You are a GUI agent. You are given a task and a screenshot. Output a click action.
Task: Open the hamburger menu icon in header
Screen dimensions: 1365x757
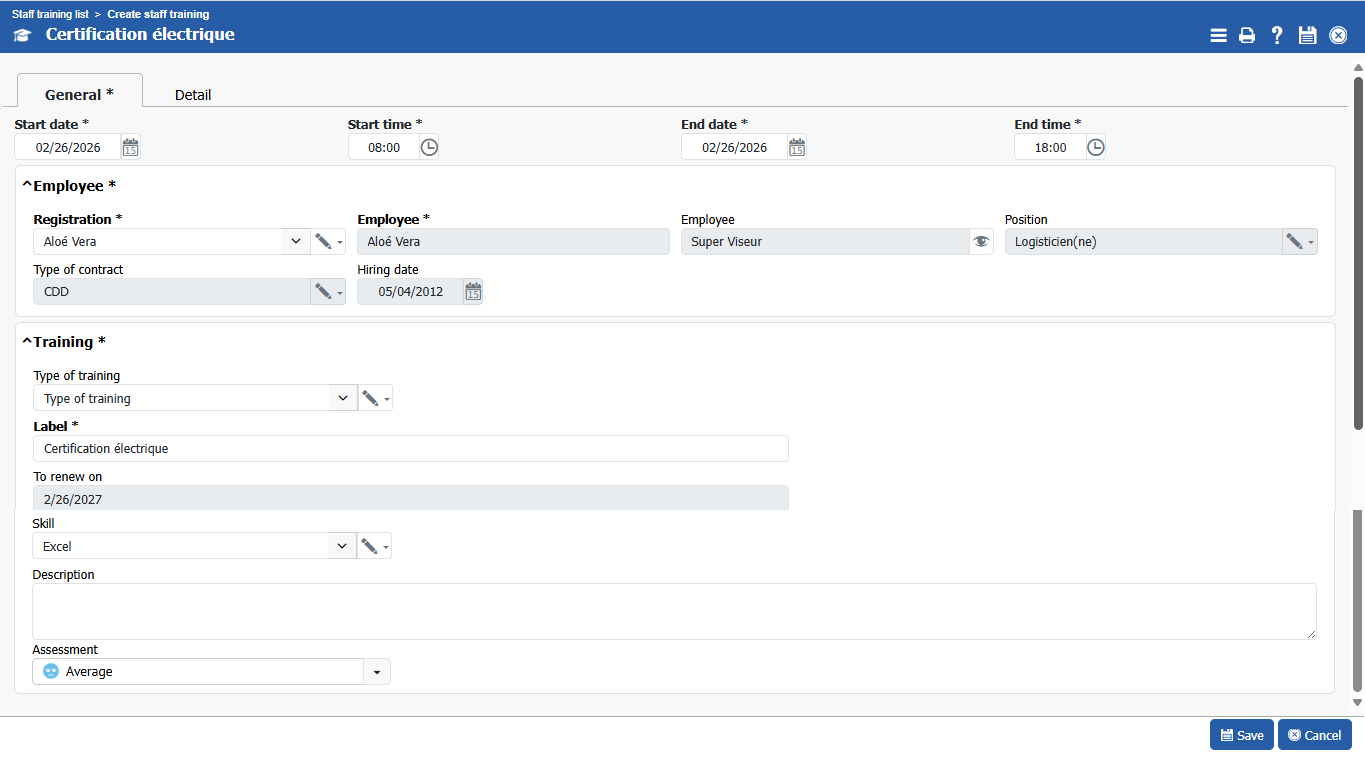1218,36
